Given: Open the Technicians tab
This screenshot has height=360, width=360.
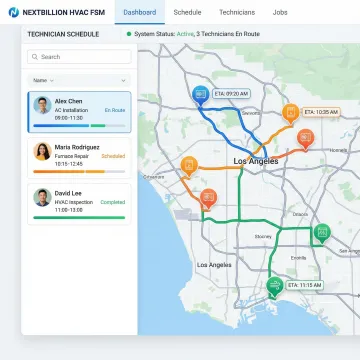Looking at the screenshot, I should coord(237,12).
